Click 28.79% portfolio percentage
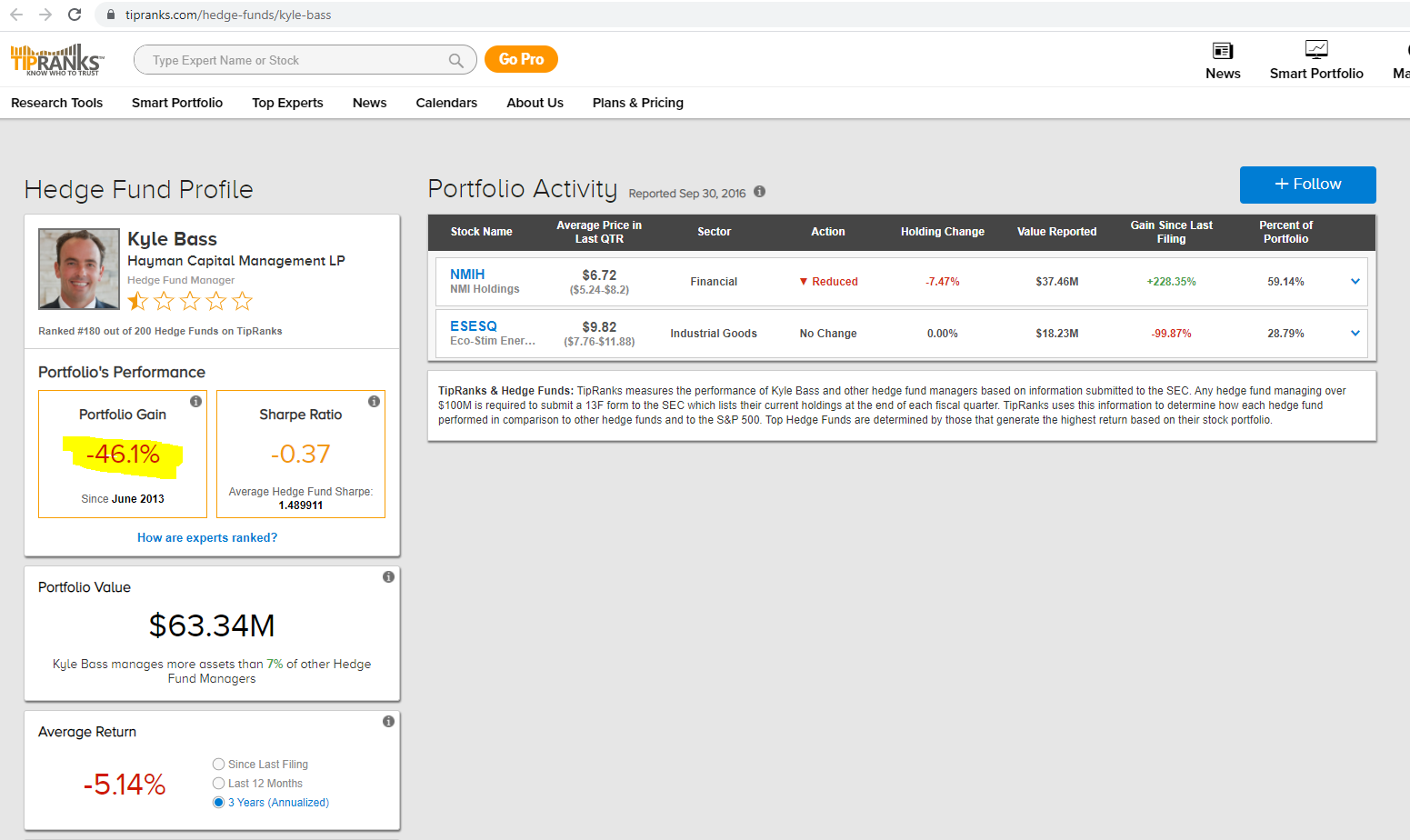 point(1285,334)
